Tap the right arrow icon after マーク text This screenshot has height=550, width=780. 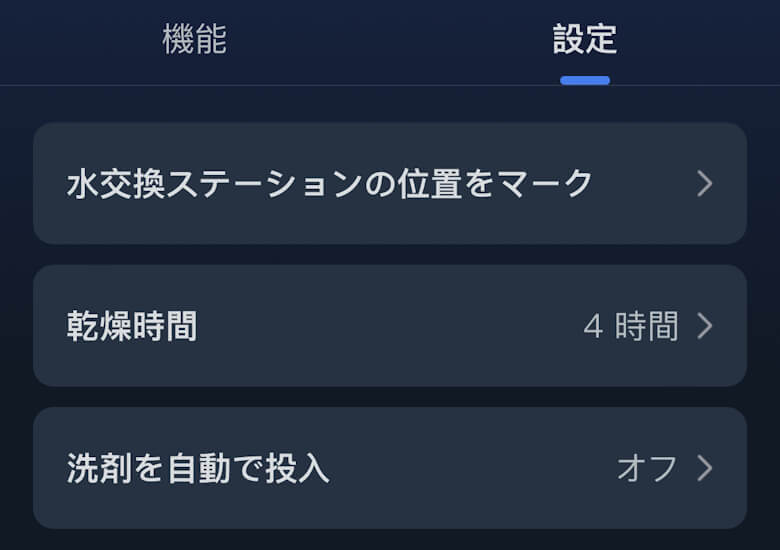tap(705, 184)
